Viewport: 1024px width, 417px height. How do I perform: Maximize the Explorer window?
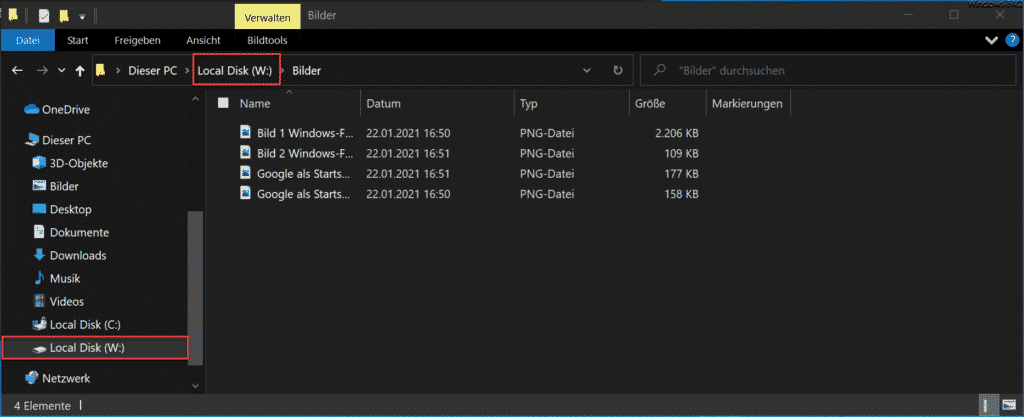tap(954, 14)
